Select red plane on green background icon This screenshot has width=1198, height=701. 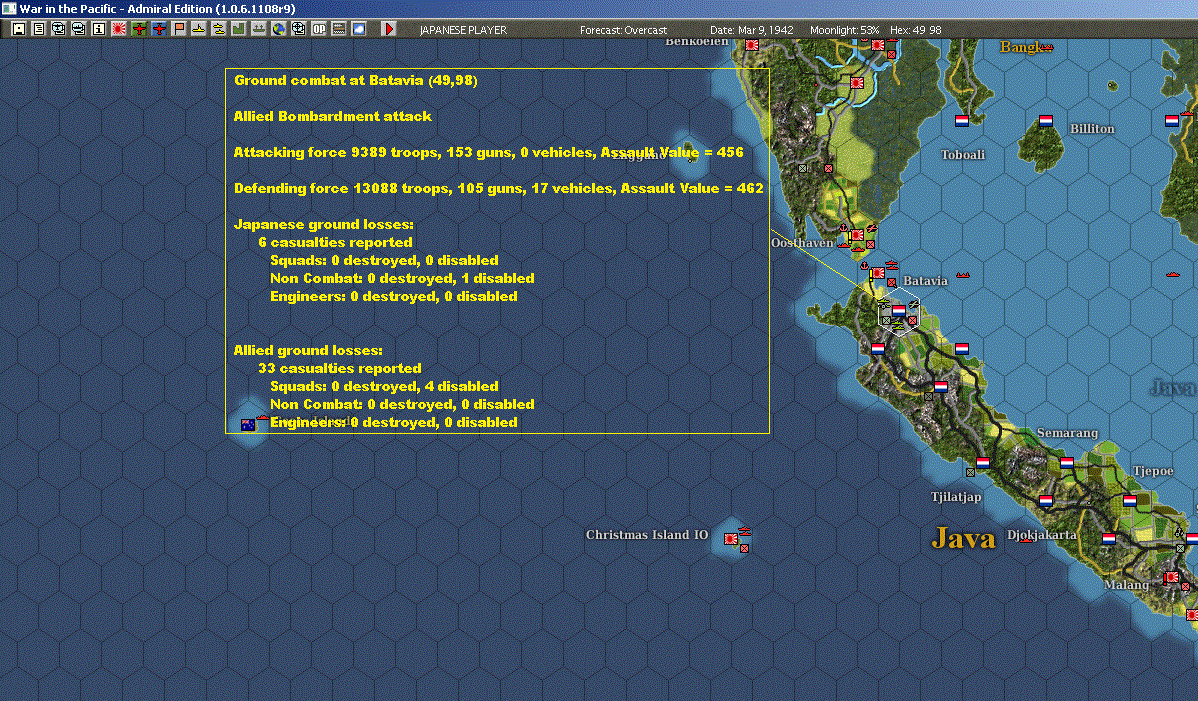pos(139,29)
